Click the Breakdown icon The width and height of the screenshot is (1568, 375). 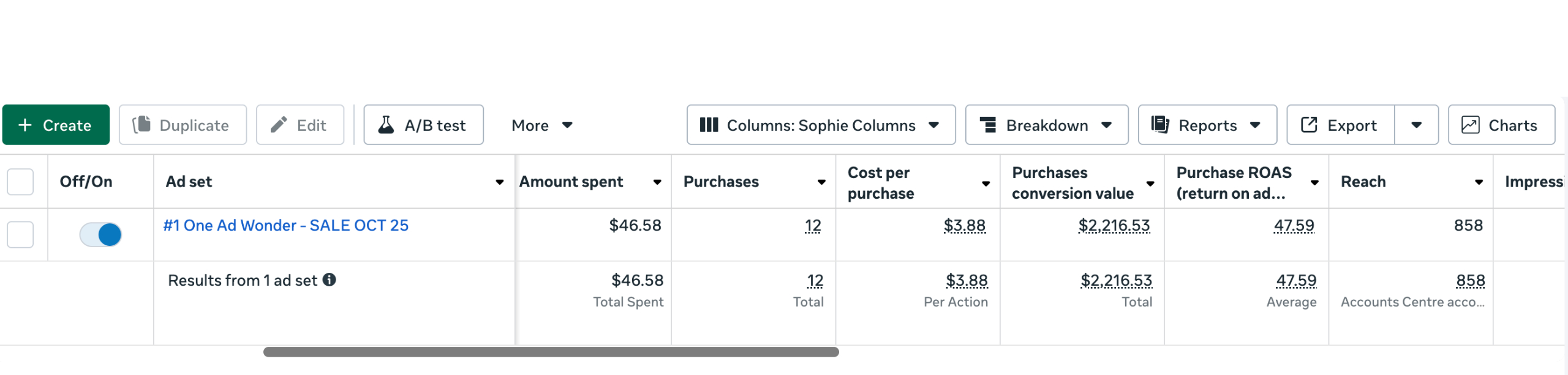coord(987,125)
